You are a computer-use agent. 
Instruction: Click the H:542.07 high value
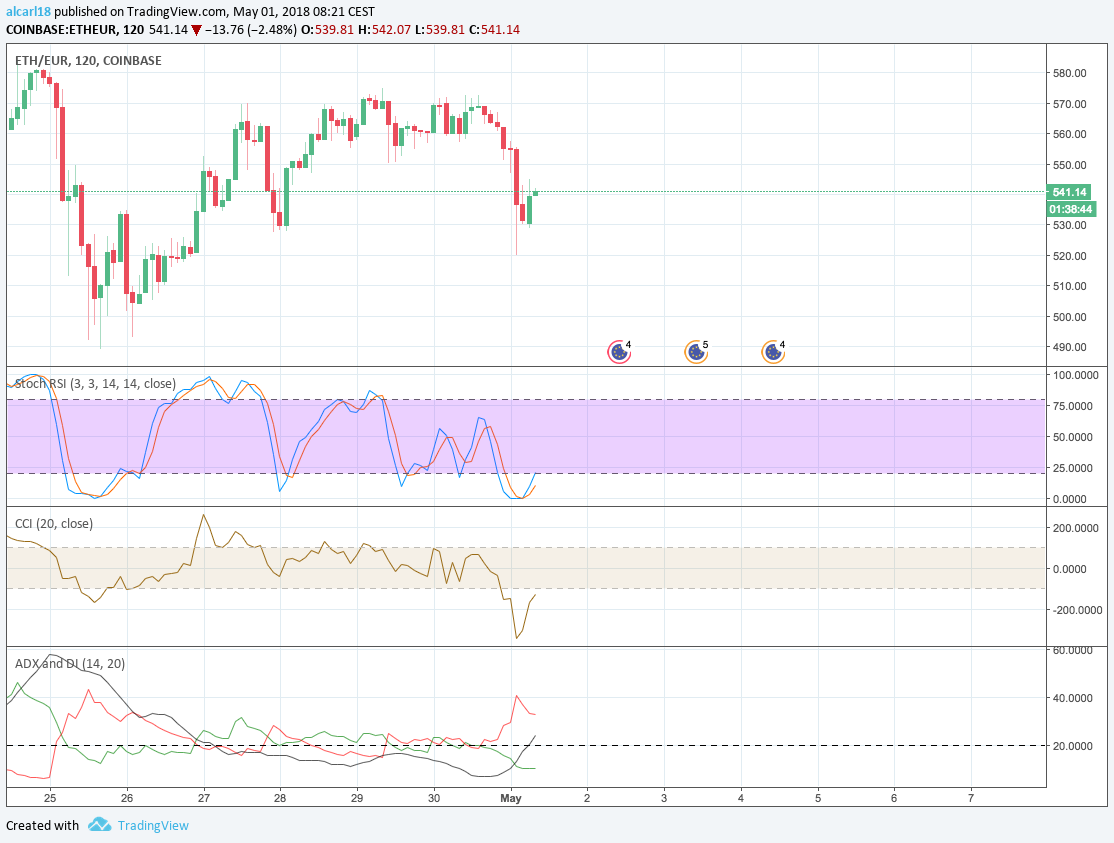[384, 30]
